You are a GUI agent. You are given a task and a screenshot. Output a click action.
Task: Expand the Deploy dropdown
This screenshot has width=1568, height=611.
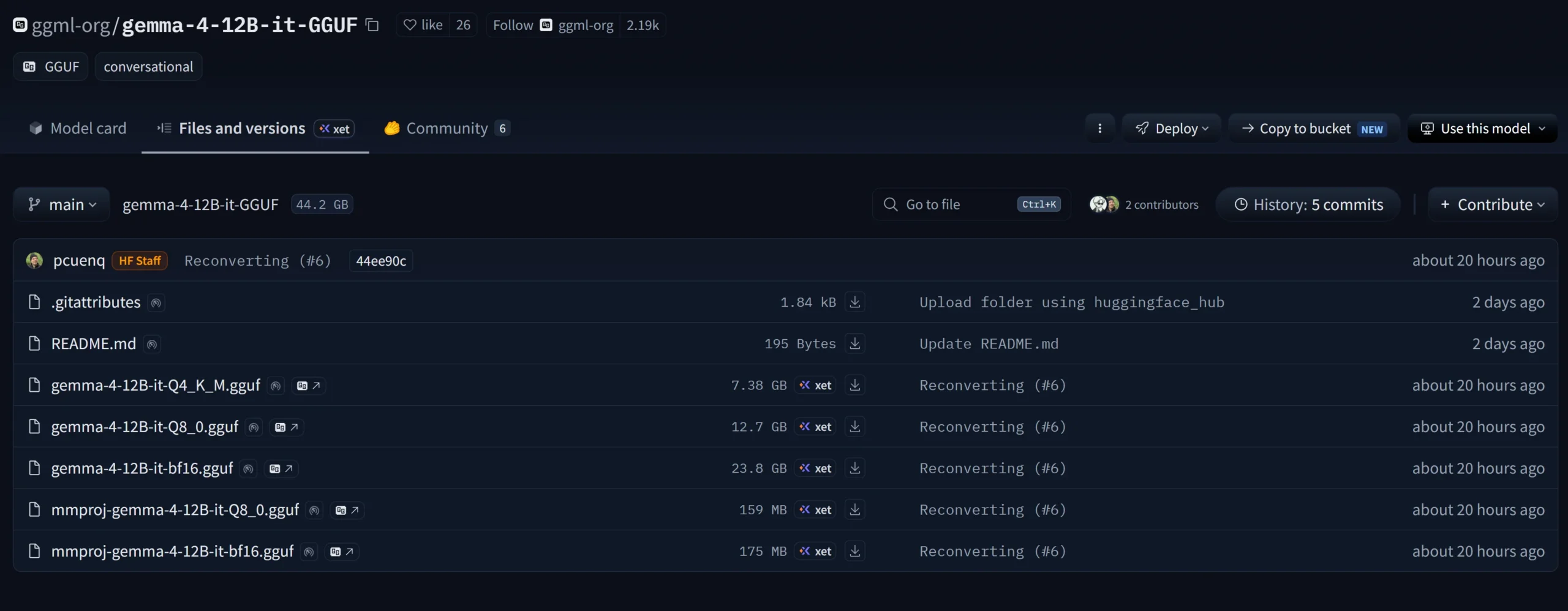[x=1172, y=128]
